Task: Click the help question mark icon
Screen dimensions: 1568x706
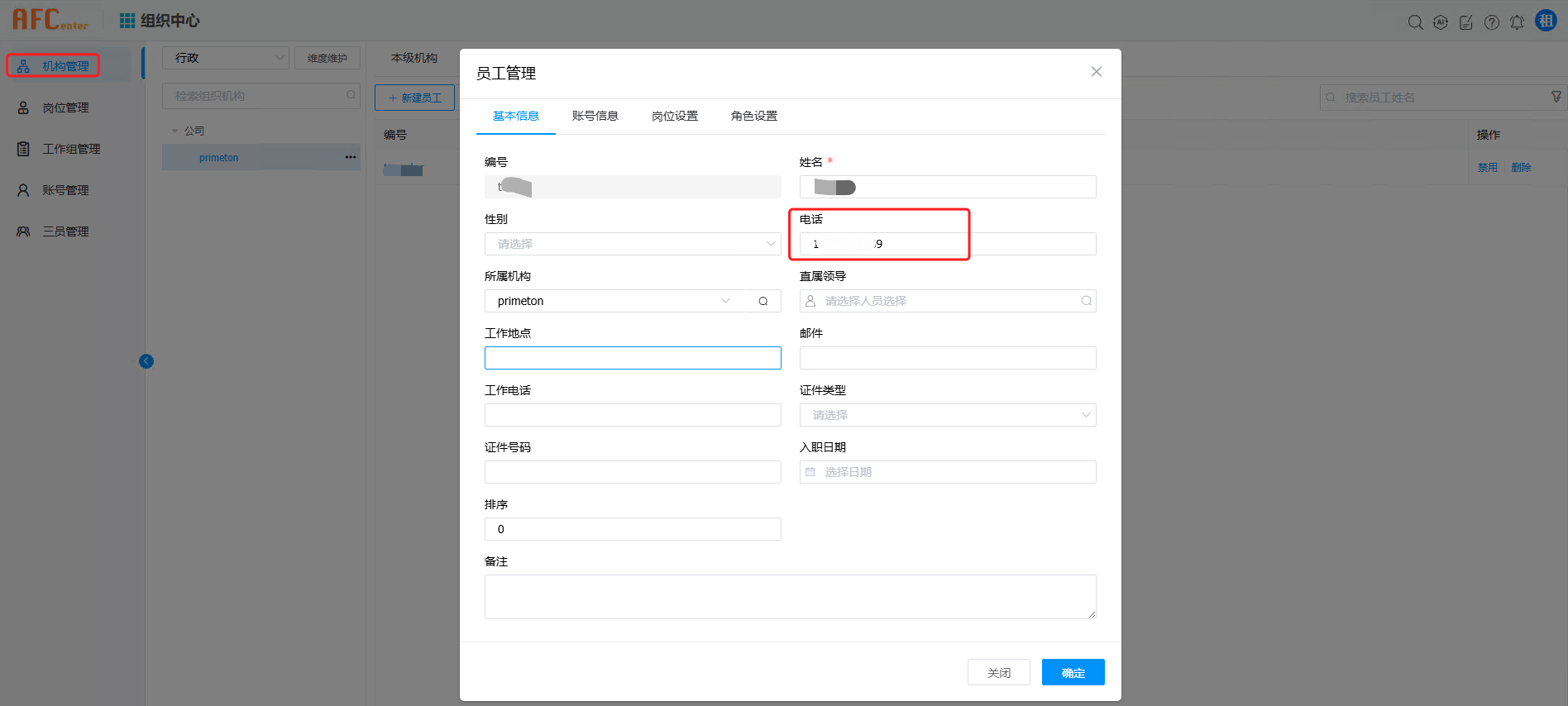Action: coord(1491,22)
